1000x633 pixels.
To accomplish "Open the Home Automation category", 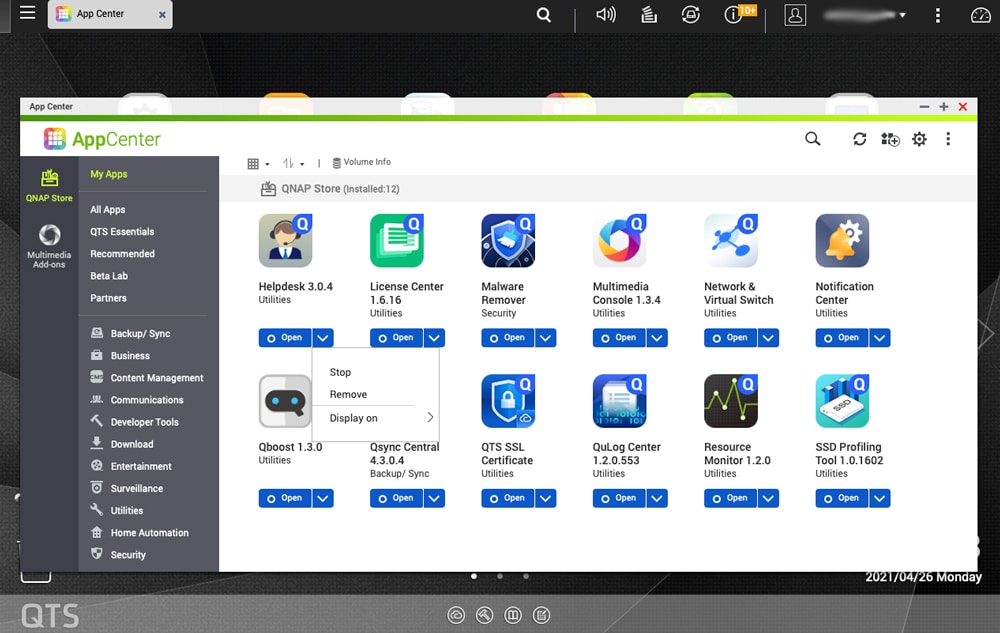I will click(140, 533).
